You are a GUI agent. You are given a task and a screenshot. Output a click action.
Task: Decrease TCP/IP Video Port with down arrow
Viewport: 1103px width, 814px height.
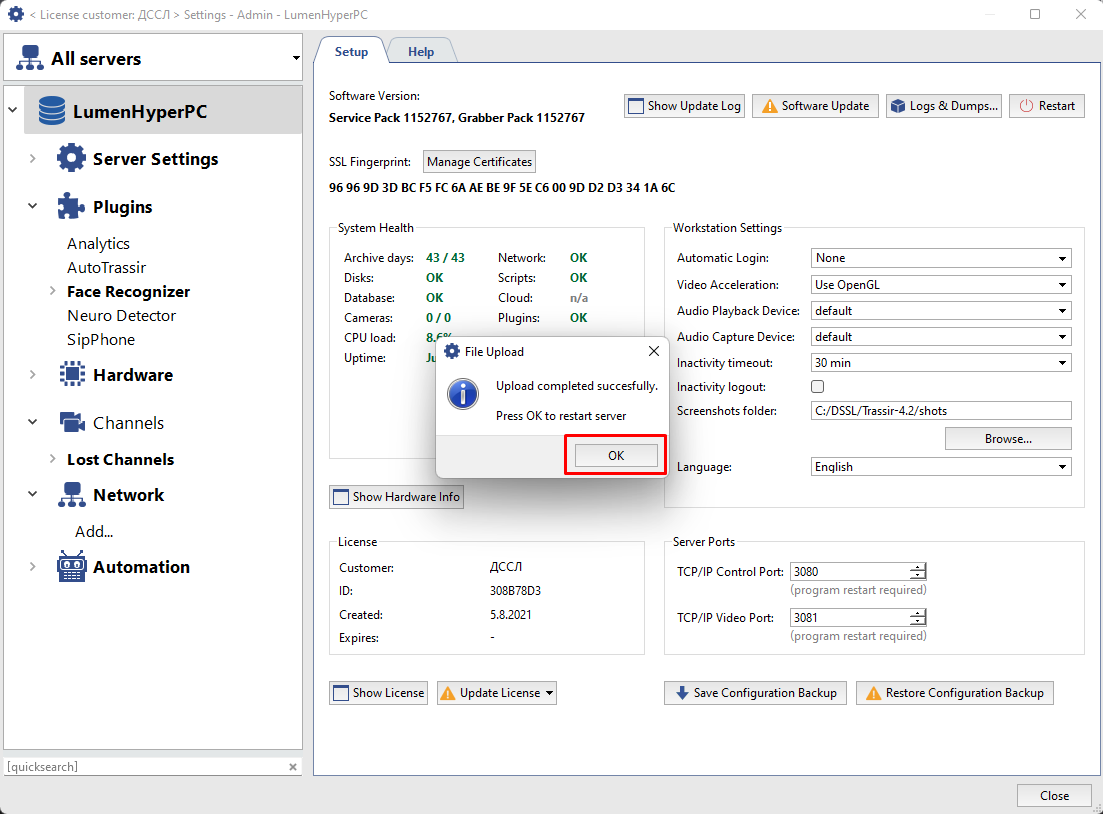(917, 623)
